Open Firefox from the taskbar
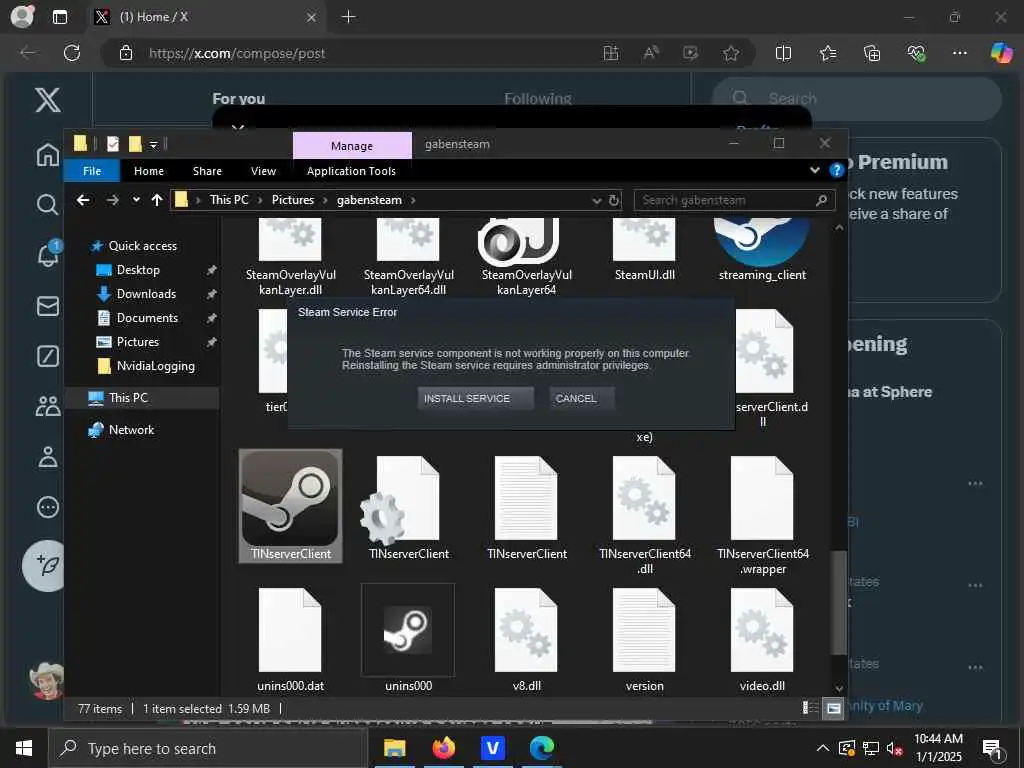The image size is (1024, 768). (x=443, y=748)
